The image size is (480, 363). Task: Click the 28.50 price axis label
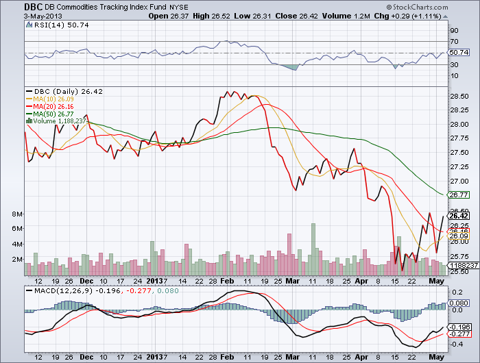coord(459,96)
